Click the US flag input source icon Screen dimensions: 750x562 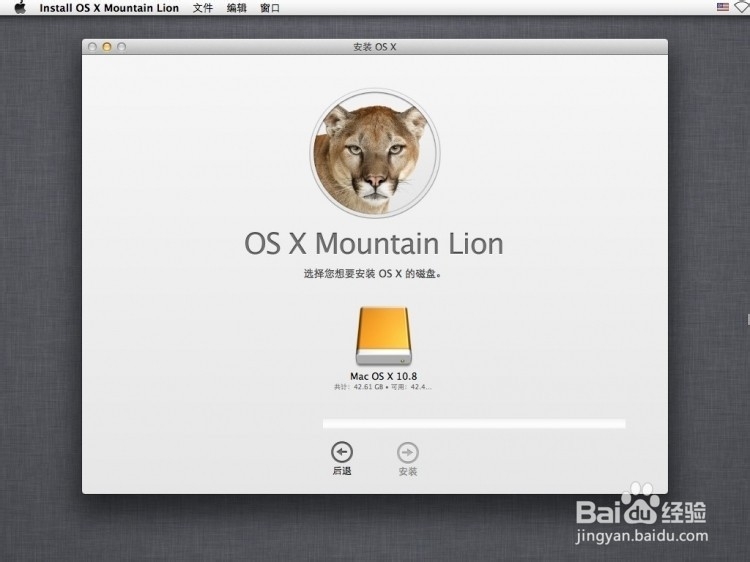pos(723,7)
